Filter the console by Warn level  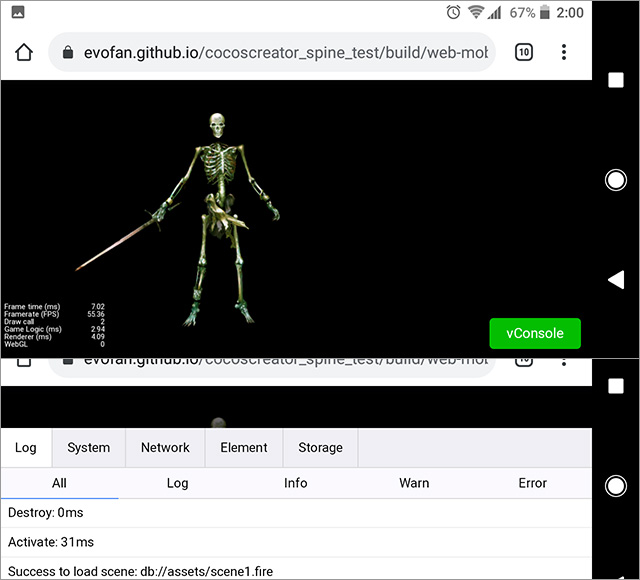[414, 483]
